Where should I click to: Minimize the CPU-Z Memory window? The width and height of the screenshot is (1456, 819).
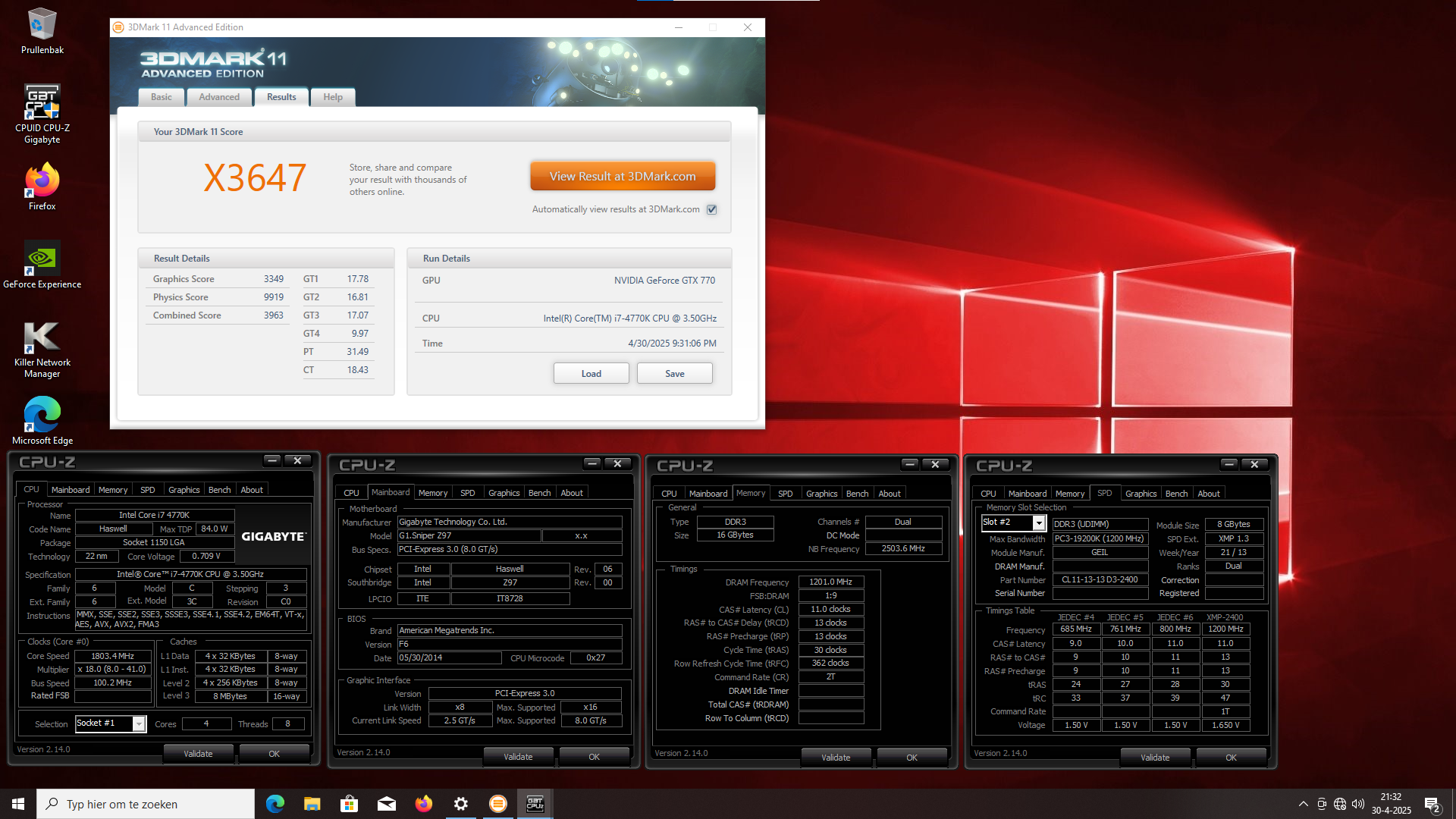[910, 464]
